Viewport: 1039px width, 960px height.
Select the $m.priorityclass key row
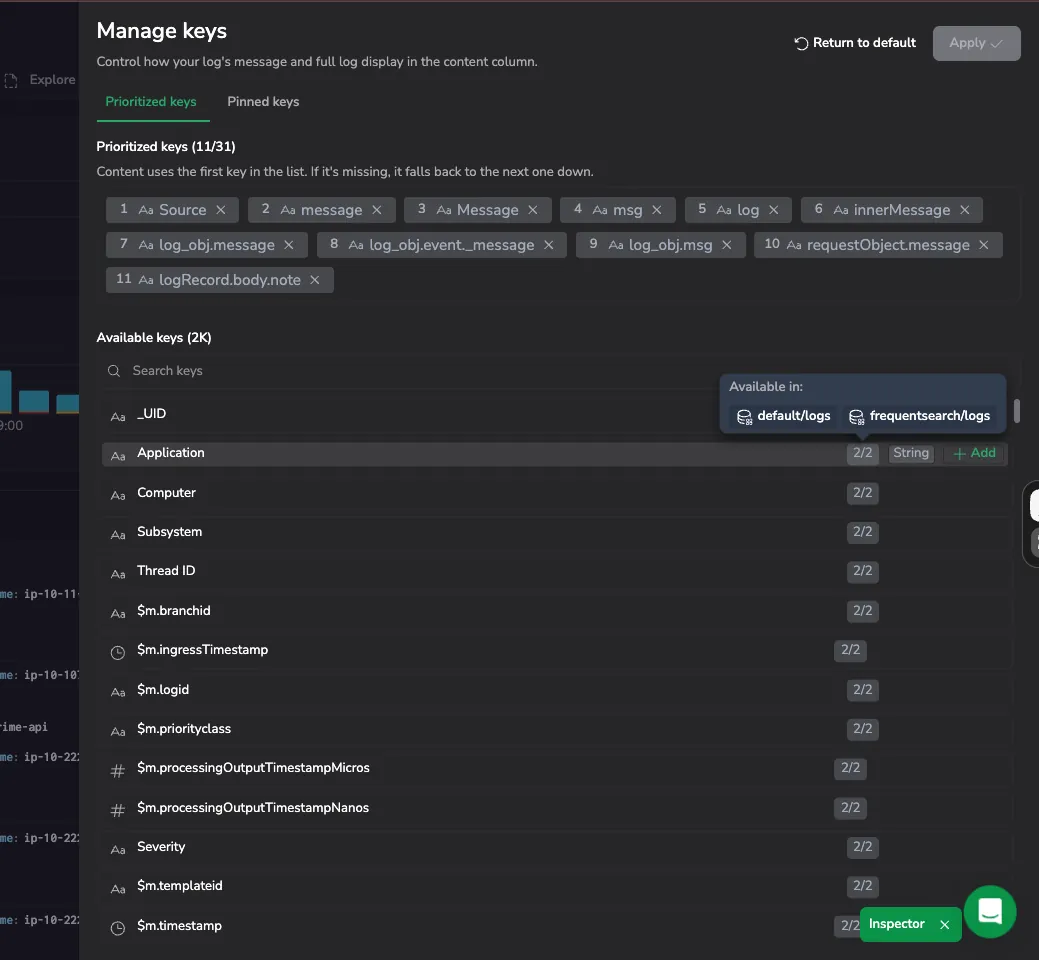[x=555, y=729]
